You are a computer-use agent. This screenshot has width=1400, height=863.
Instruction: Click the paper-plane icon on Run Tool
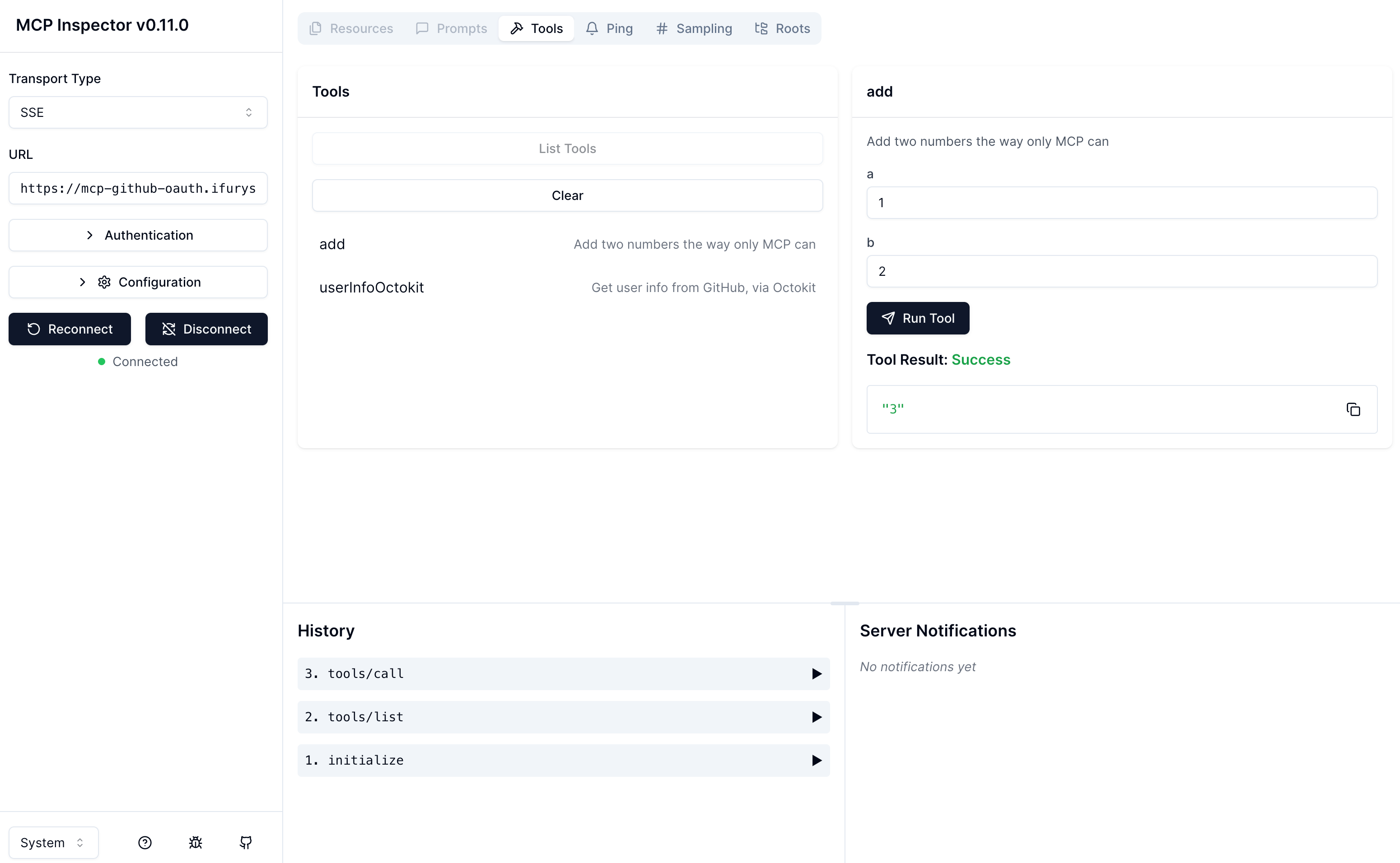click(888, 318)
